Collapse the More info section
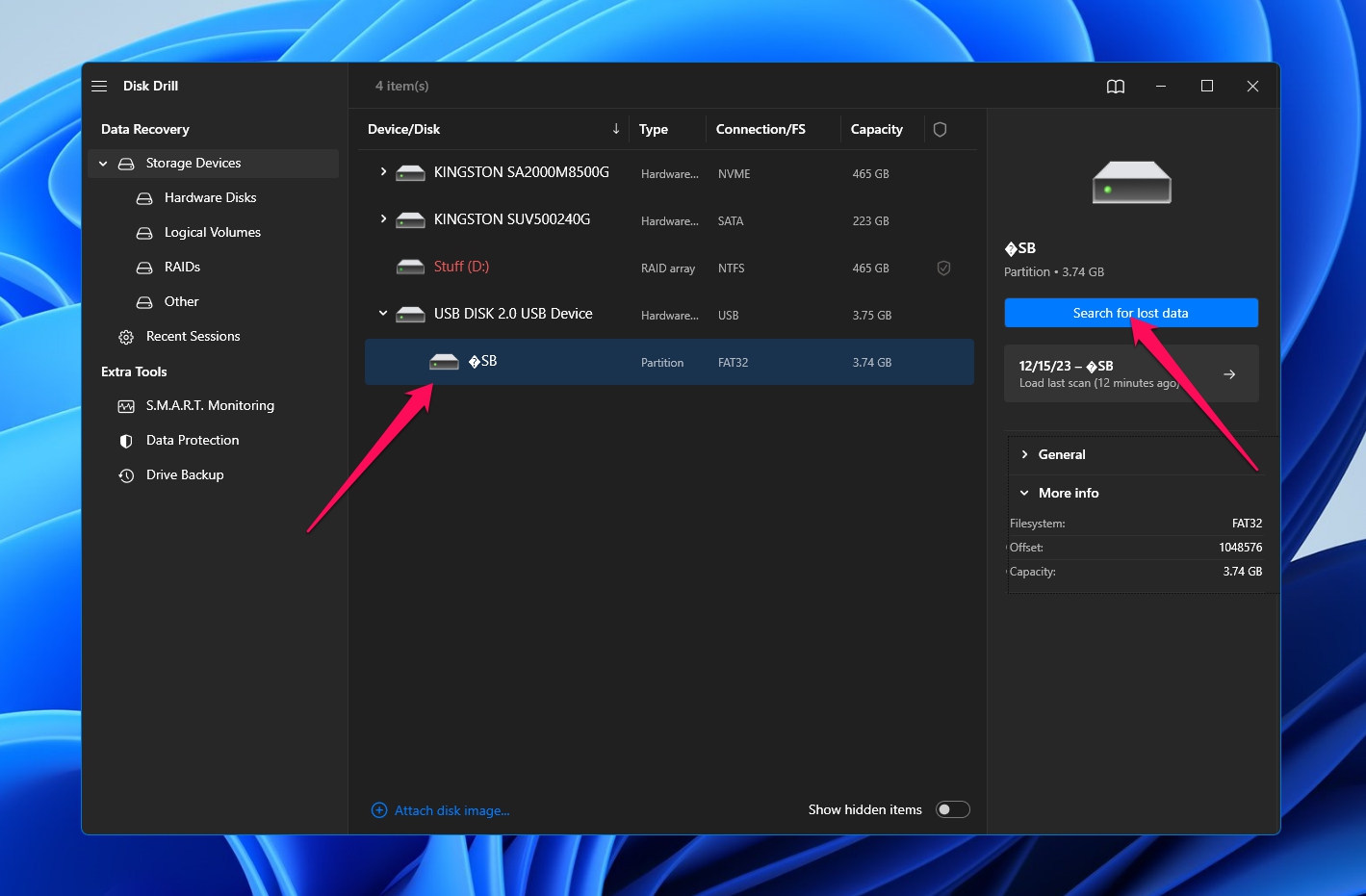The image size is (1366, 896). 1024,493
